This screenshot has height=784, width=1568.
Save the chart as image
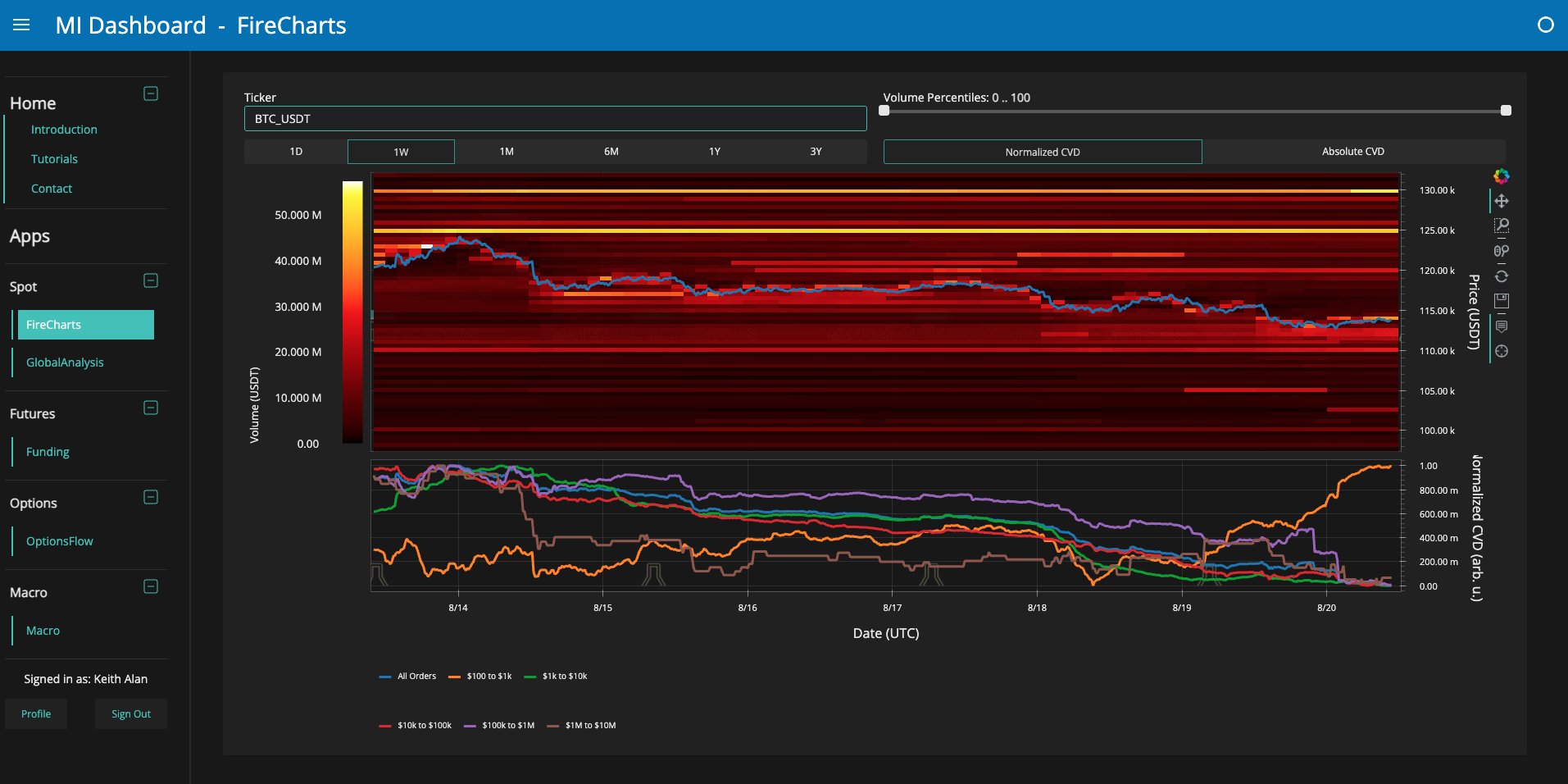[x=1501, y=301]
